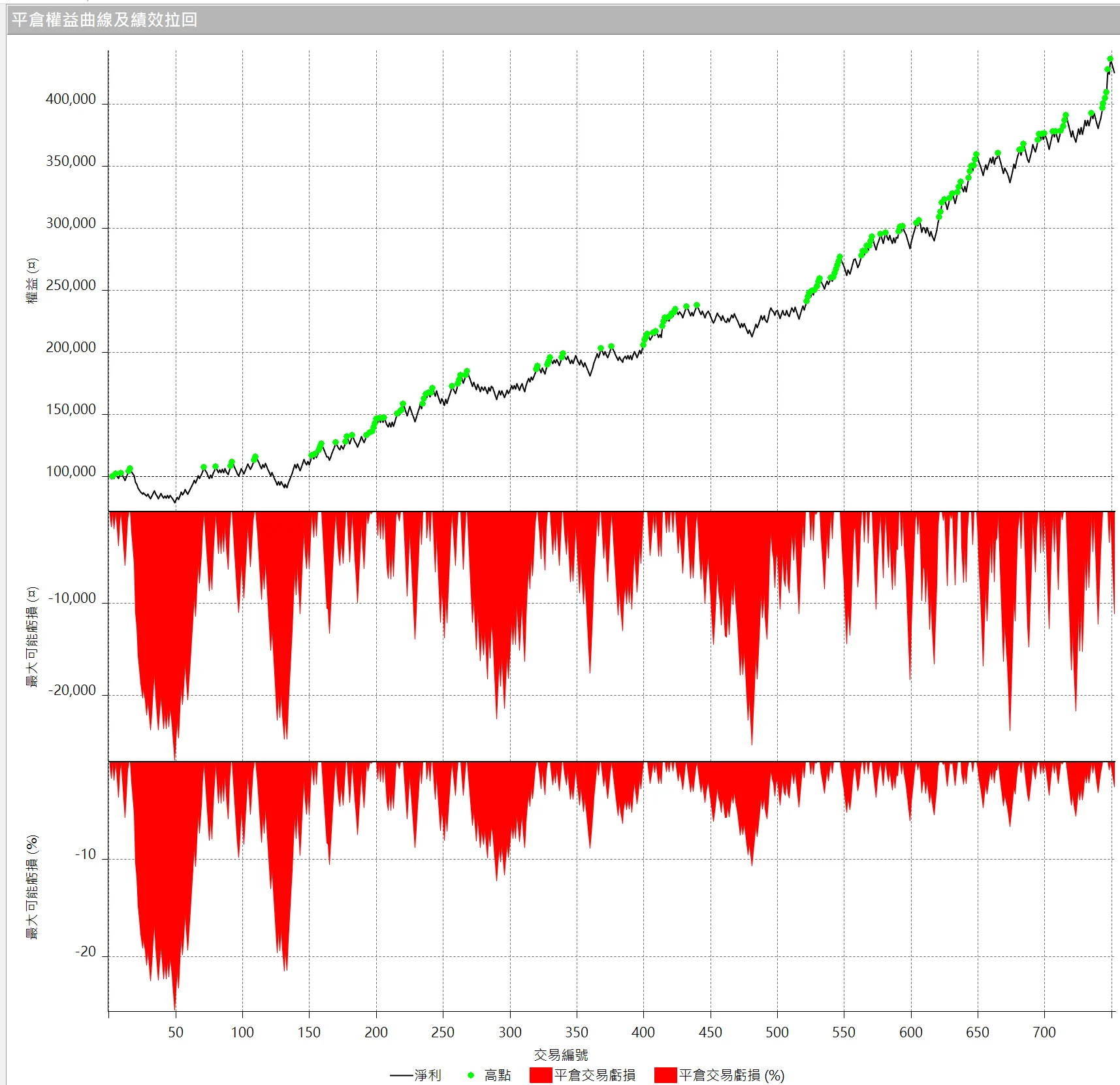Click the 交易編號 x-axis title
The height and width of the screenshot is (1085, 1120).
561,1054
